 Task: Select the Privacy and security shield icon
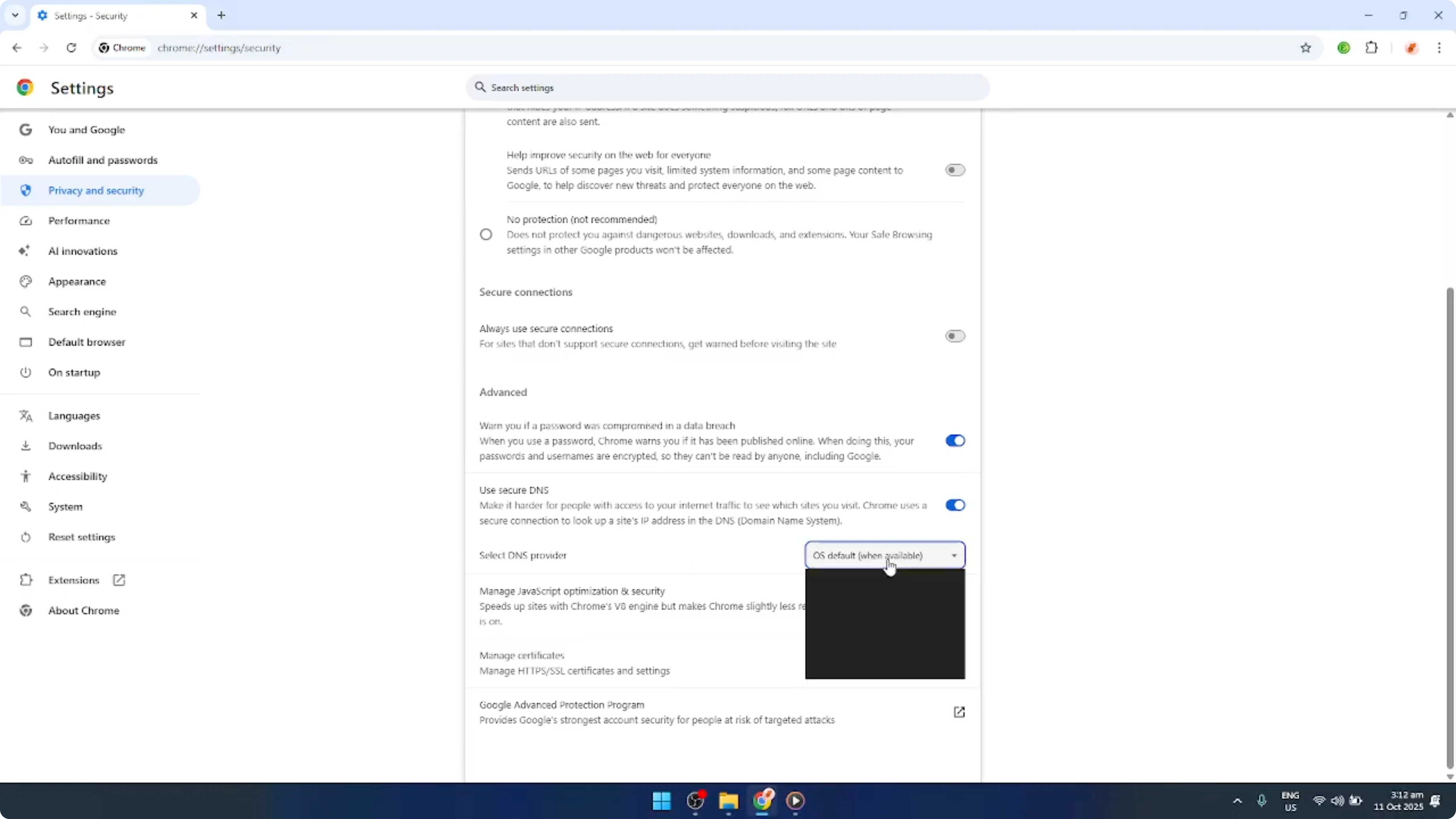tap(25, 190)
